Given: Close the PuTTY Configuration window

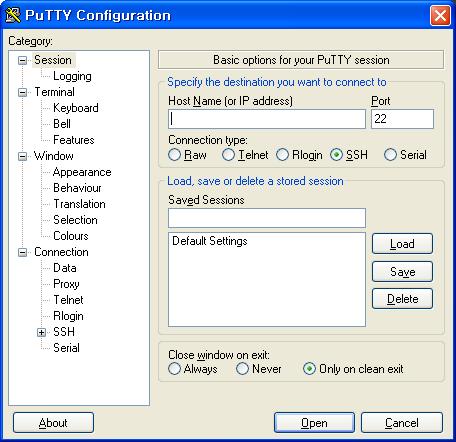Looking at the screenshot, I should (440, 15).
